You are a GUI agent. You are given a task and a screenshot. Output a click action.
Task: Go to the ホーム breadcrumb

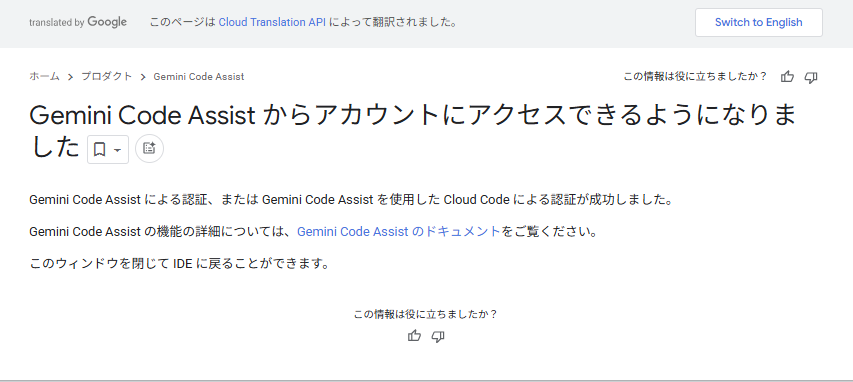click(x=44, y=77)
